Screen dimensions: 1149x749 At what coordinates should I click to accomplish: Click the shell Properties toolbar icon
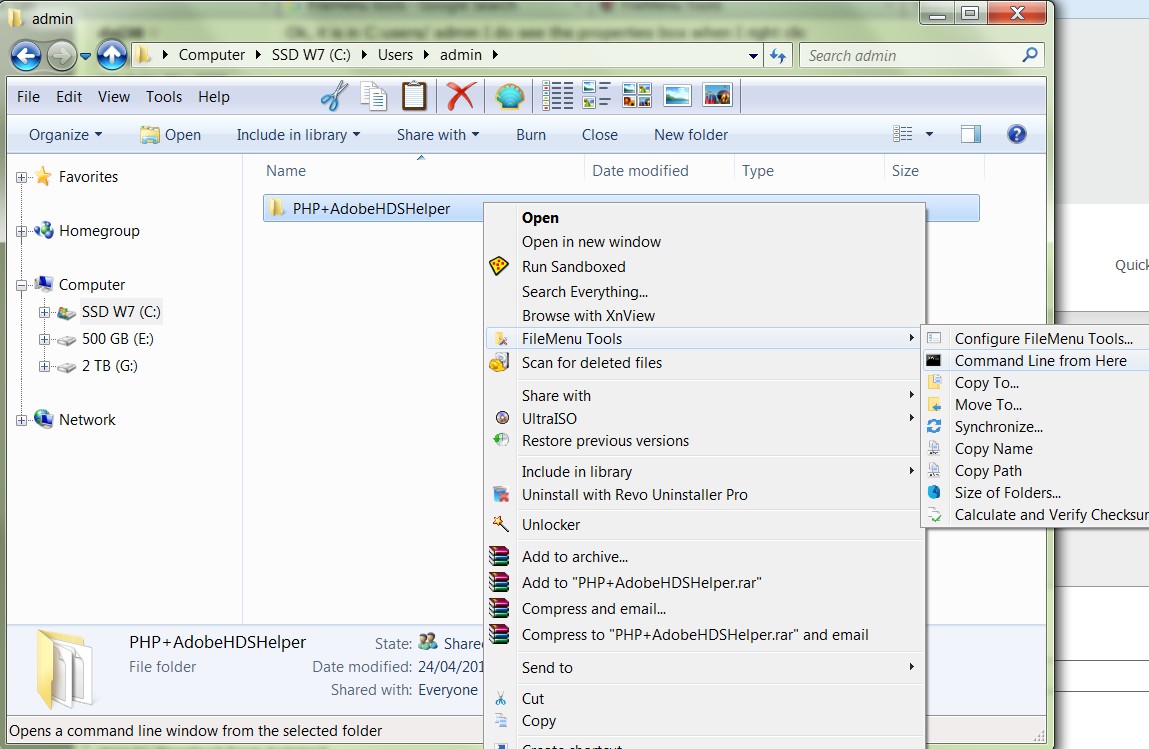[x=509, y=96]
